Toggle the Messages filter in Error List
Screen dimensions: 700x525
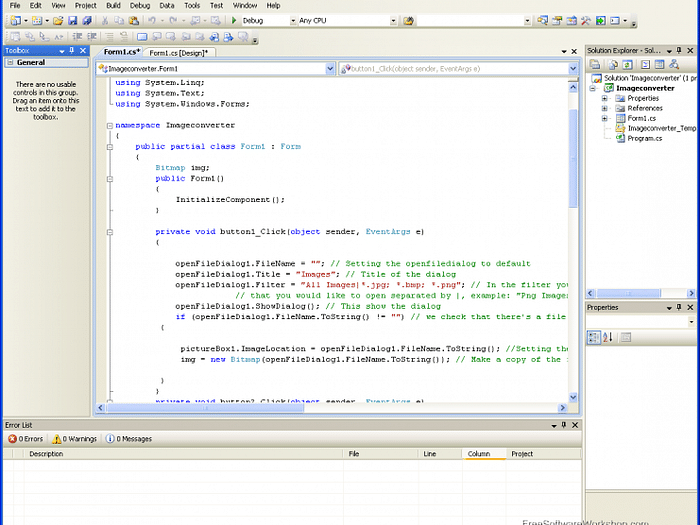129,439
